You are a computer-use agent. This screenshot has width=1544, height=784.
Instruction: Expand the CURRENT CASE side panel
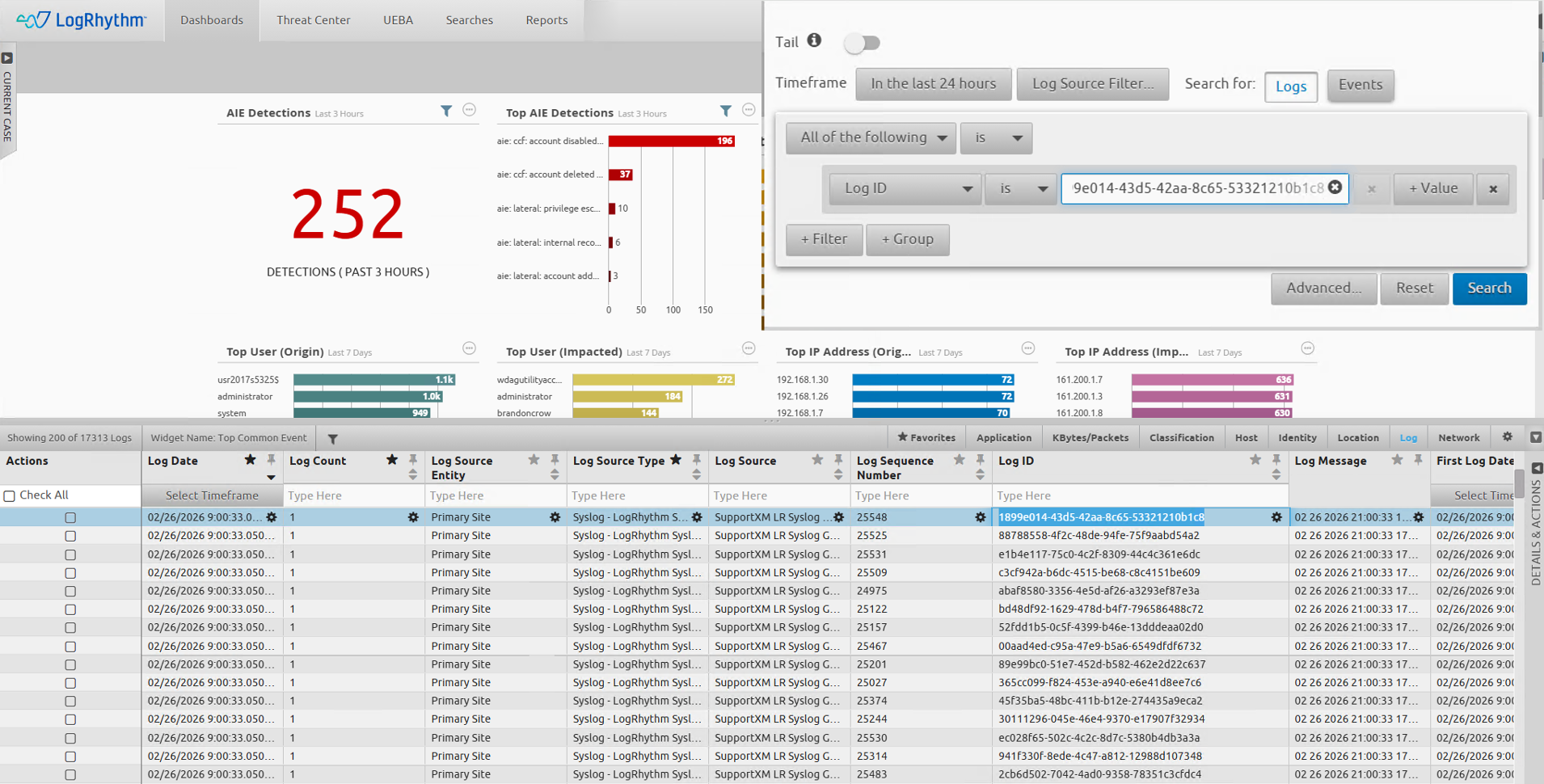(7, 58)
